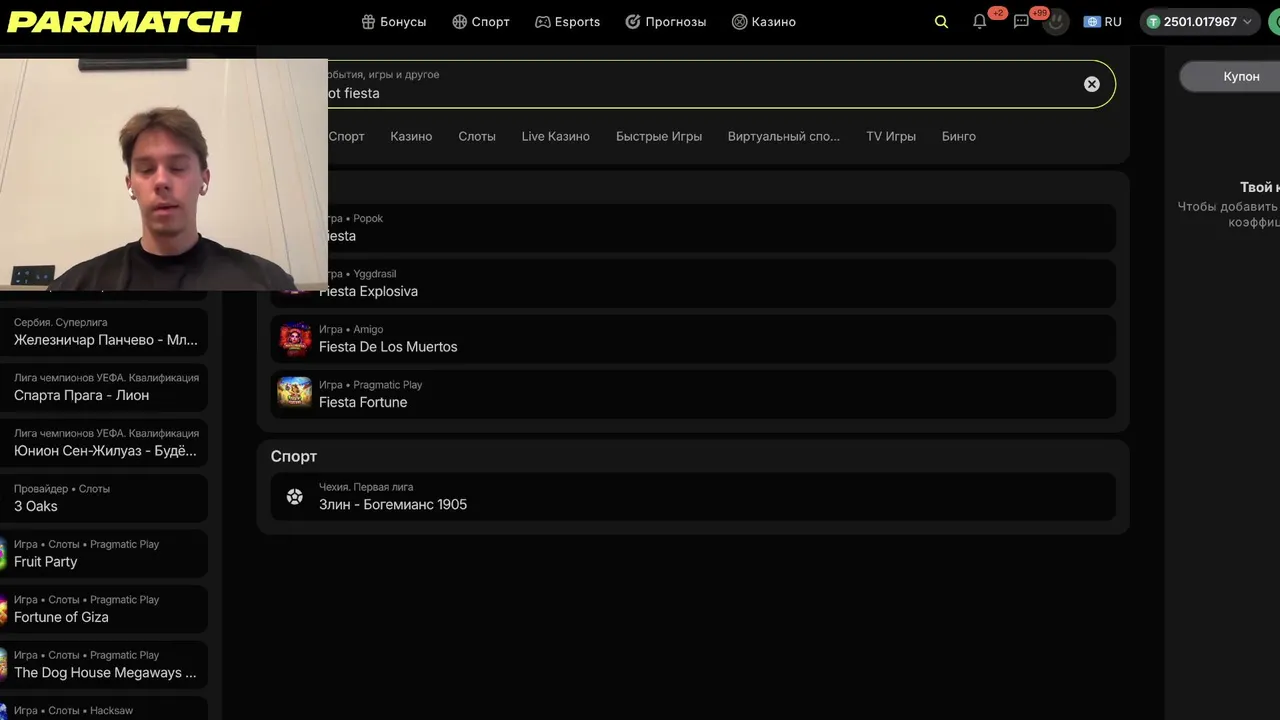
Task: Filter search results by Казино tab
Action: 411,136
